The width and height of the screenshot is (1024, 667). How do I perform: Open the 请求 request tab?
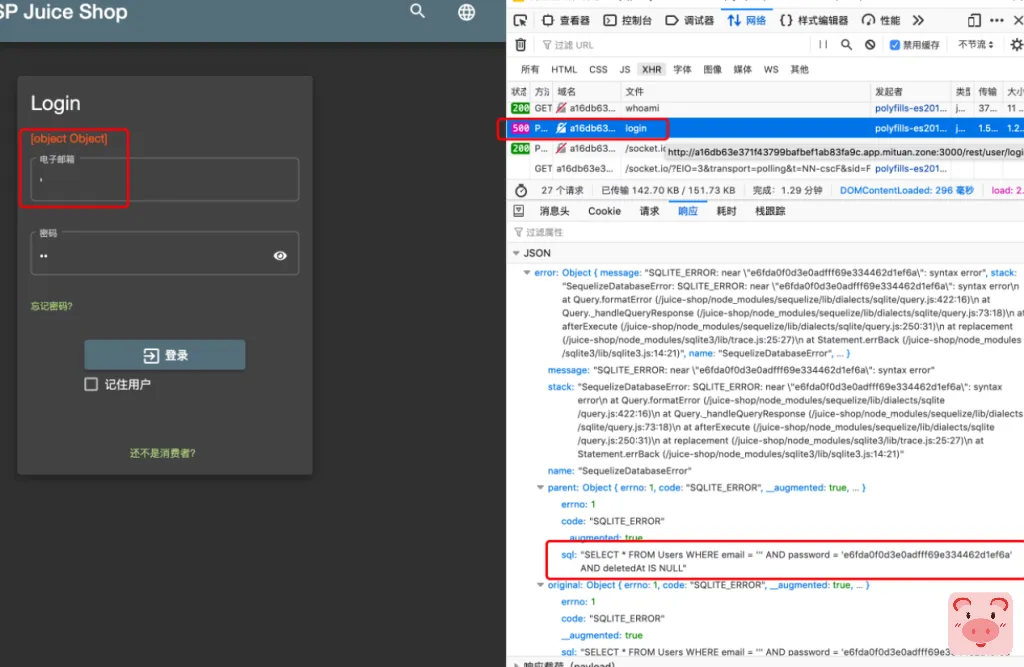click(649, 211)
